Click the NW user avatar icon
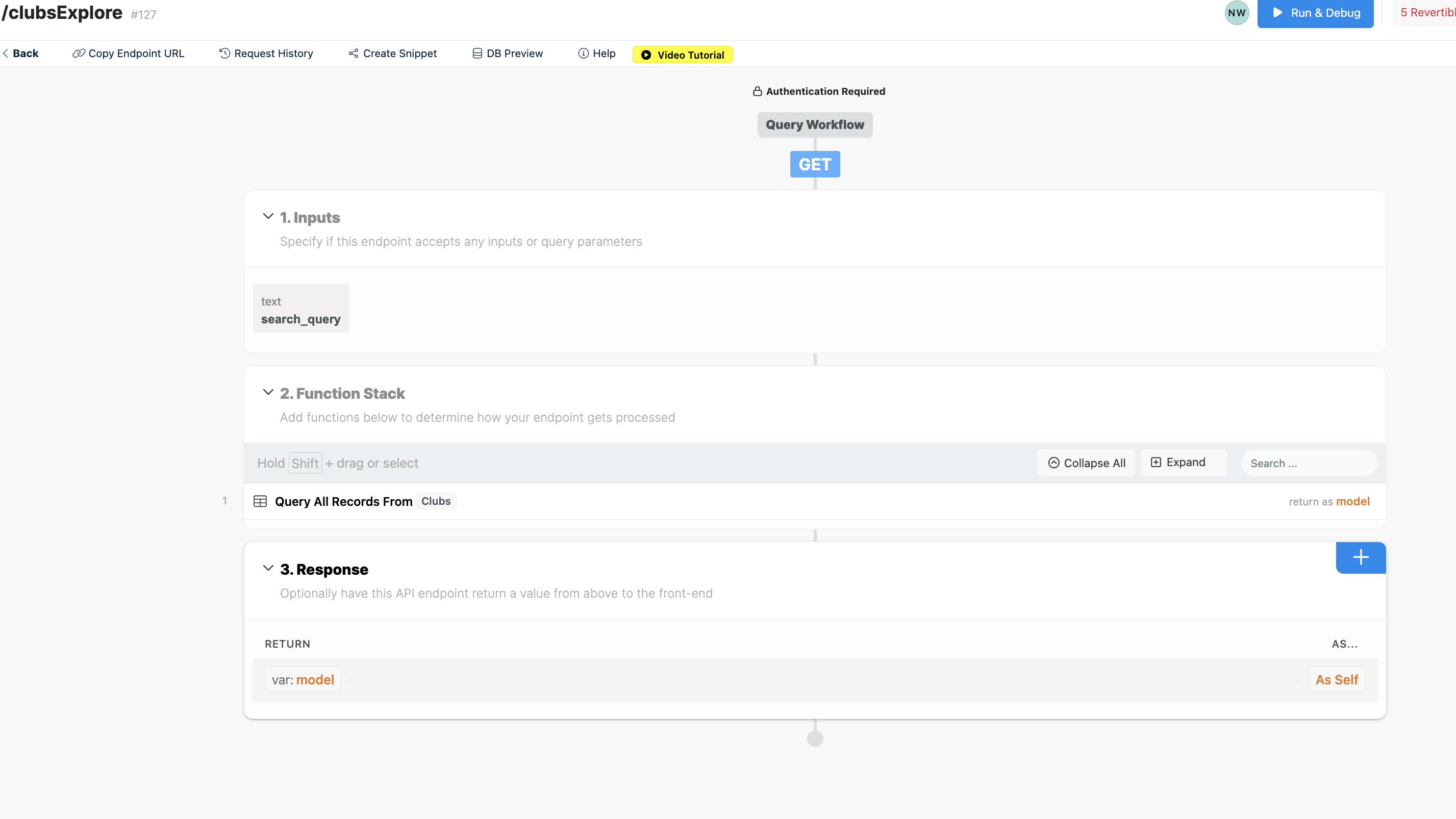The image size is (1456, 819). click(x=1236, y=13)
